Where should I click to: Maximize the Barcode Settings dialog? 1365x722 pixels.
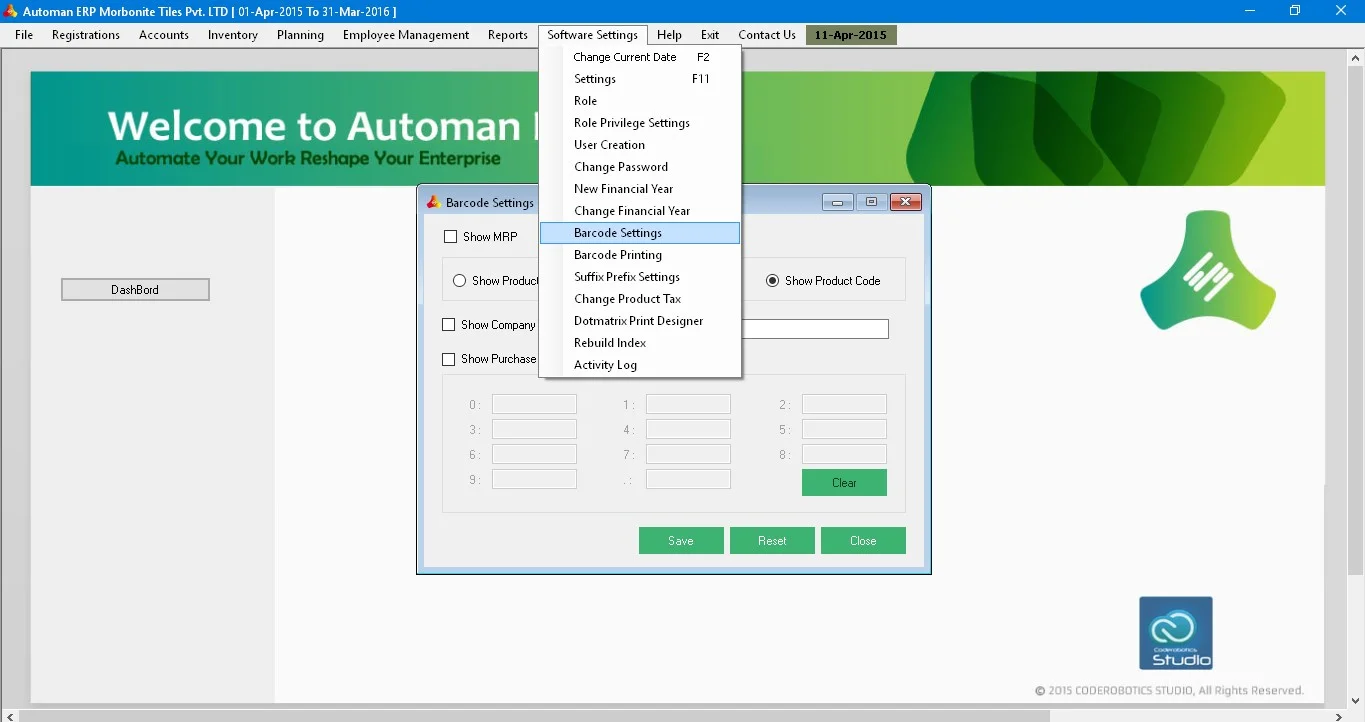[871, 202]
